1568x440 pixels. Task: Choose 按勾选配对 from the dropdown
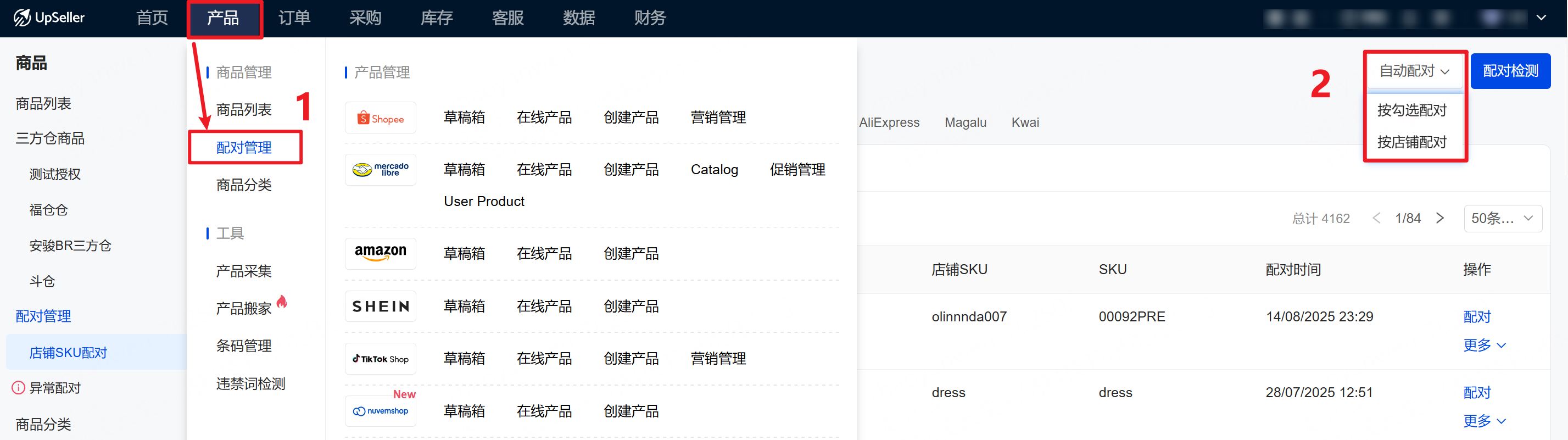point(1411,110)
